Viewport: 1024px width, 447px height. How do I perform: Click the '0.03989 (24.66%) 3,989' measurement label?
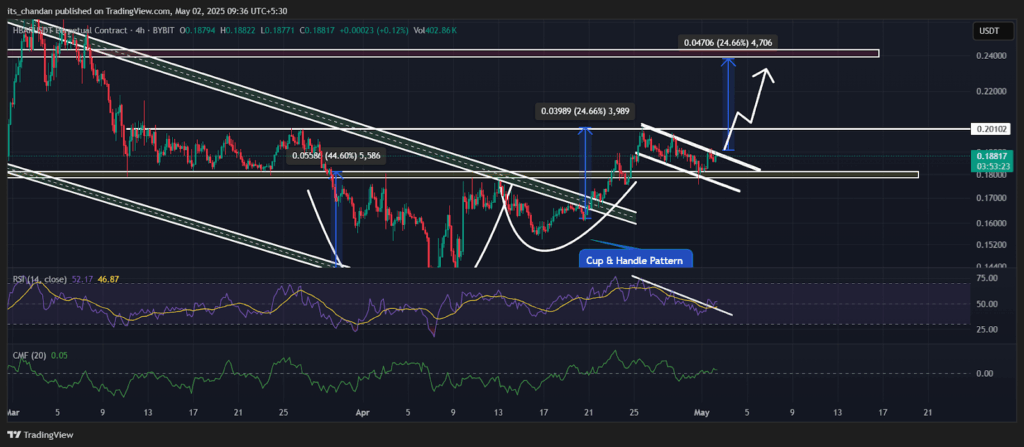coord(587,111)
